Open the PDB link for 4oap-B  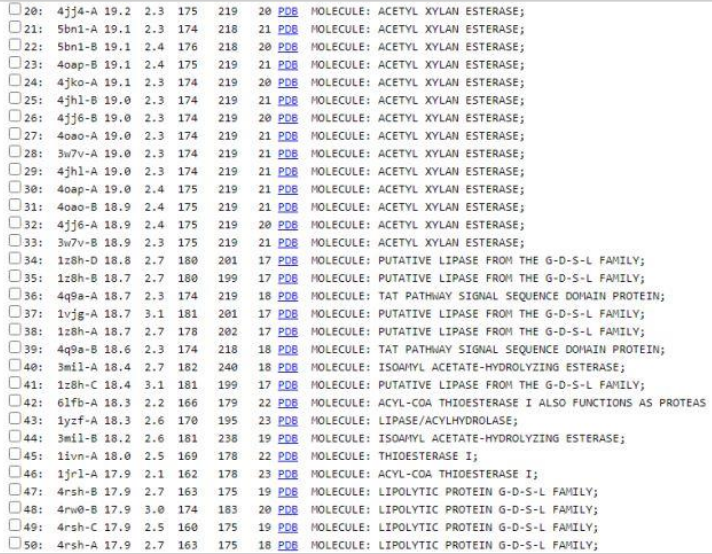pos(288,65)
